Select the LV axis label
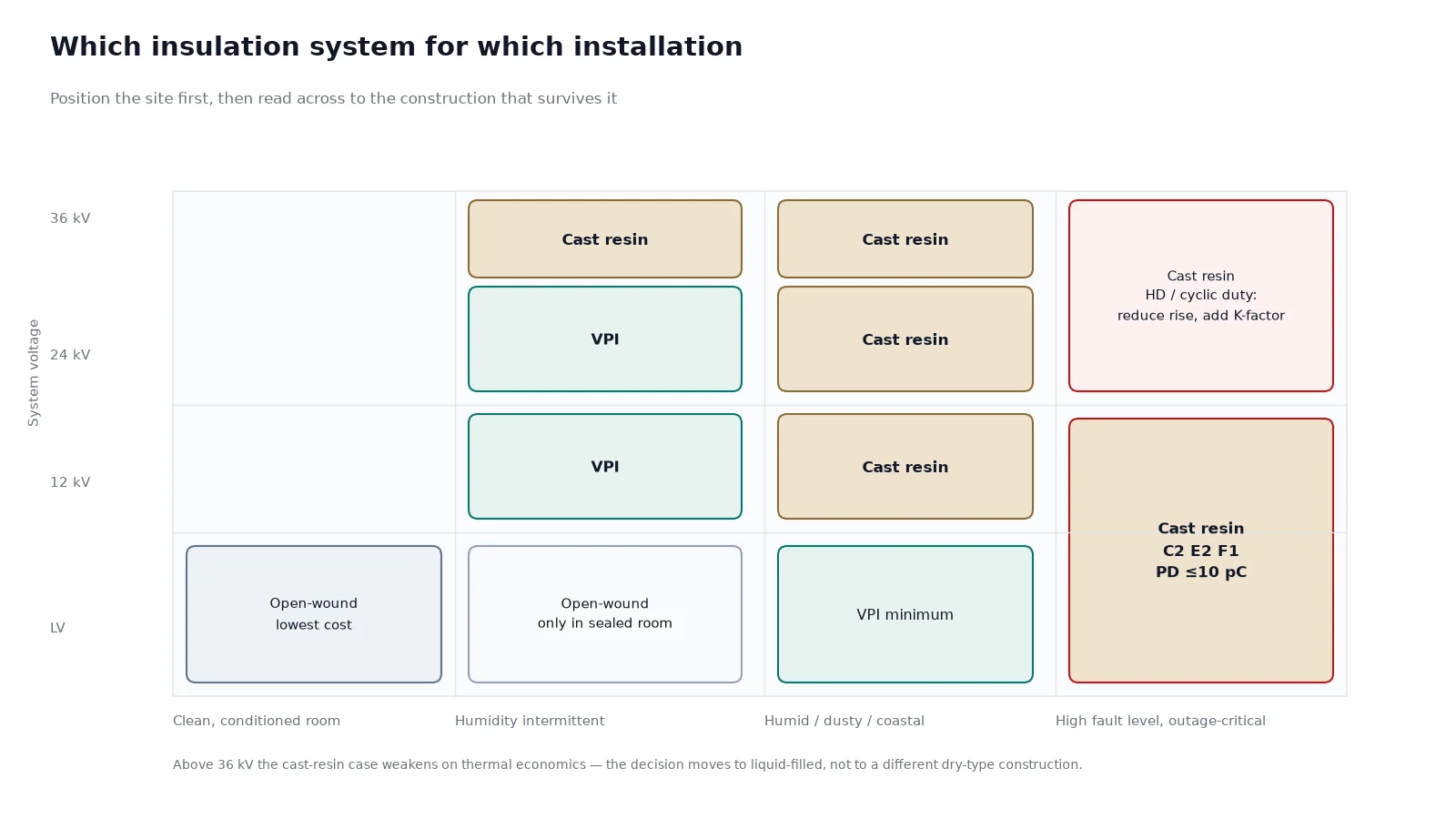 click(x=57, y=628)
